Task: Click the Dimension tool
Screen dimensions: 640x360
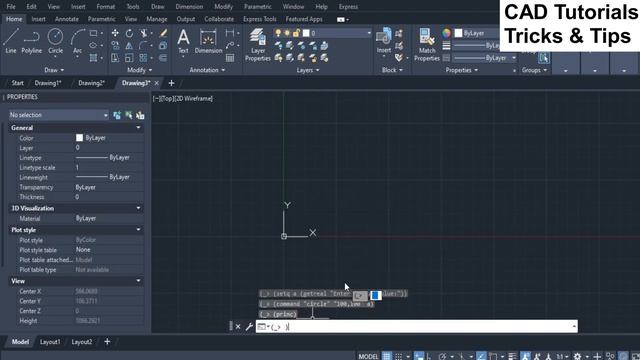Action: click(x=208, y=41)
